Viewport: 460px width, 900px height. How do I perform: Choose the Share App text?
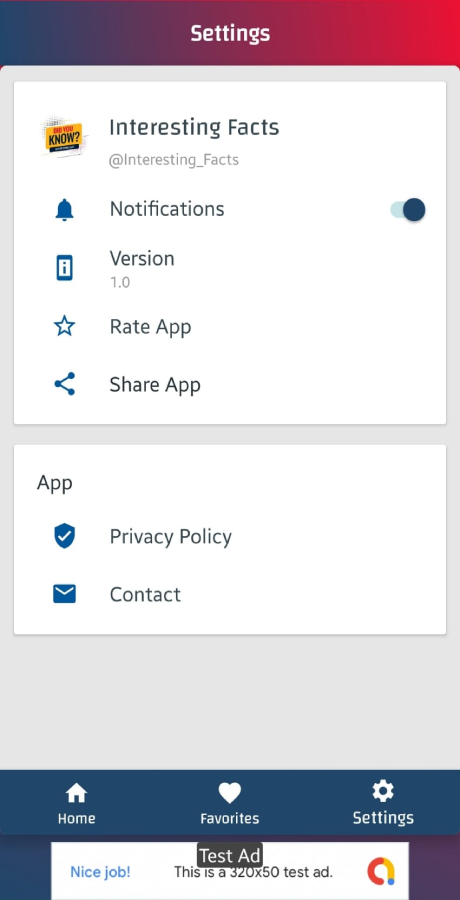(155, 385)
